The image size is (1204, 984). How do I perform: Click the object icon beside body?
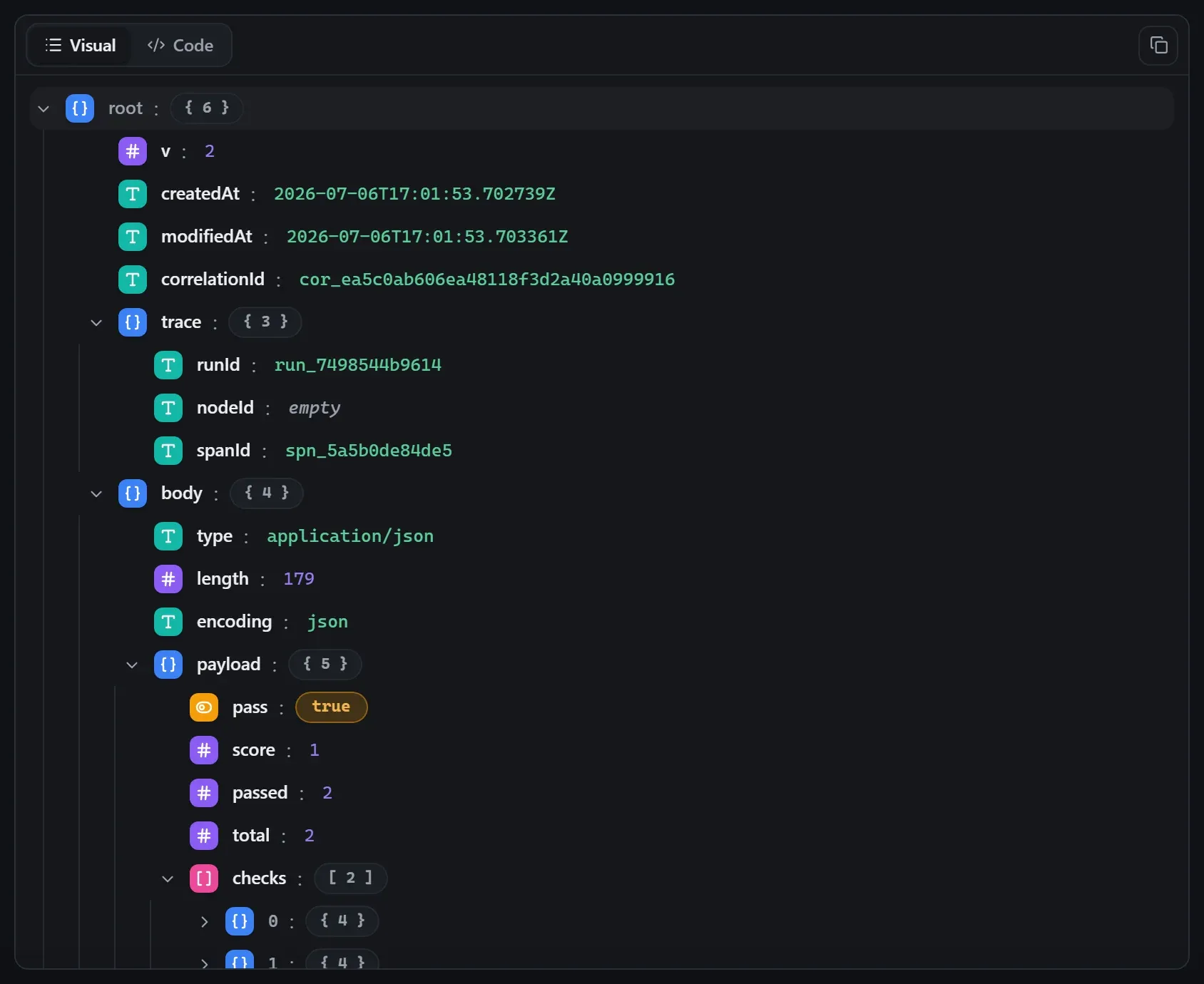click(x=133, y=493)
